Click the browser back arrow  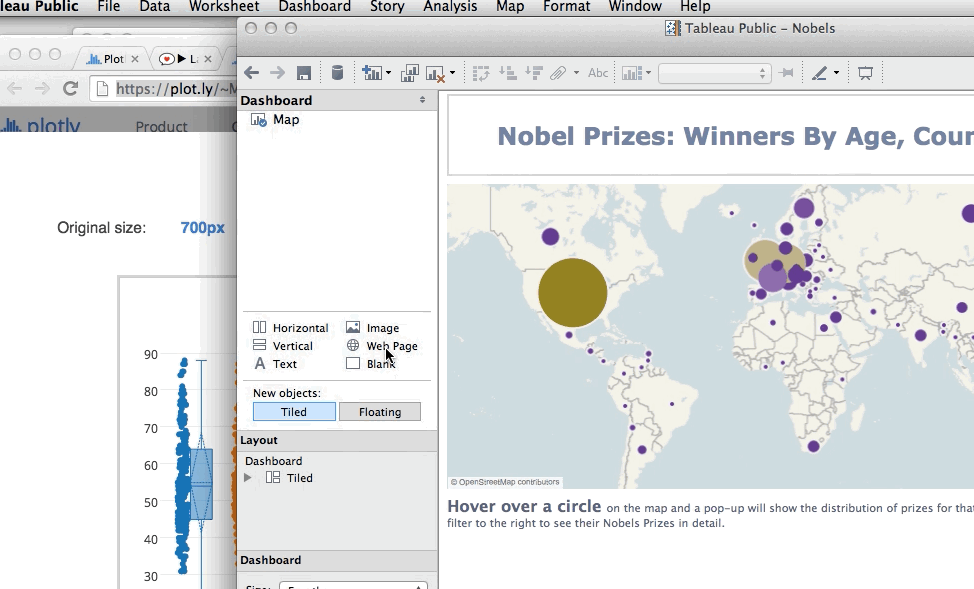(14, 89)
